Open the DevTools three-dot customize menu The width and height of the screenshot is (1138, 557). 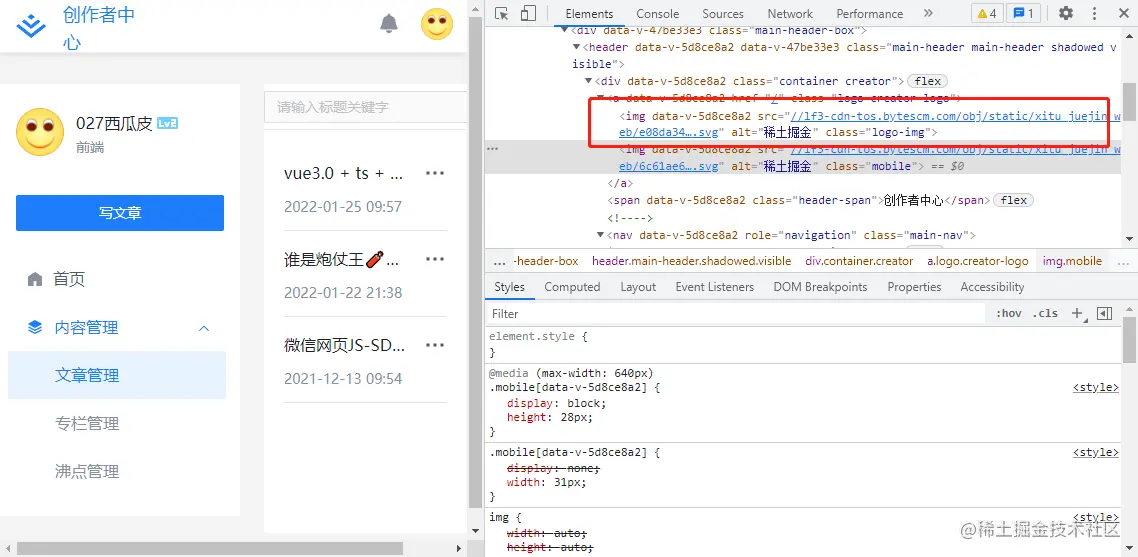(1095, 13)
